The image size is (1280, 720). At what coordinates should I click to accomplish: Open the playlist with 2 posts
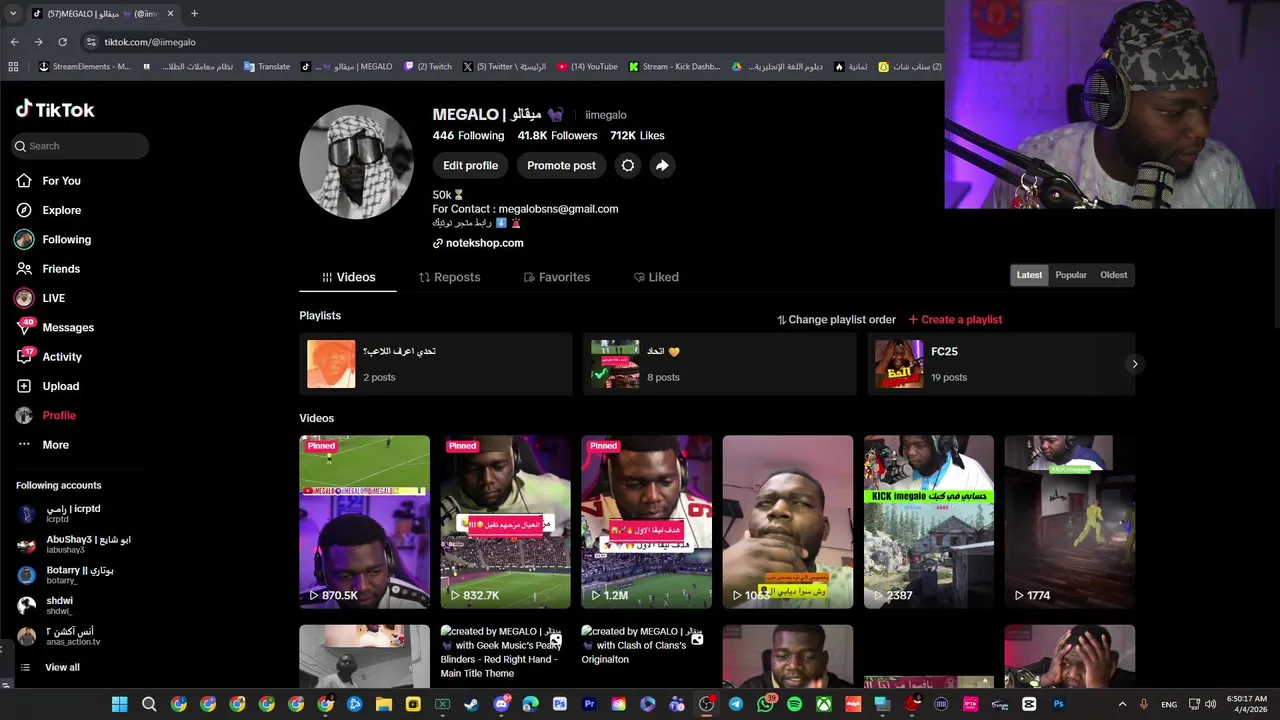click(435, 364)
